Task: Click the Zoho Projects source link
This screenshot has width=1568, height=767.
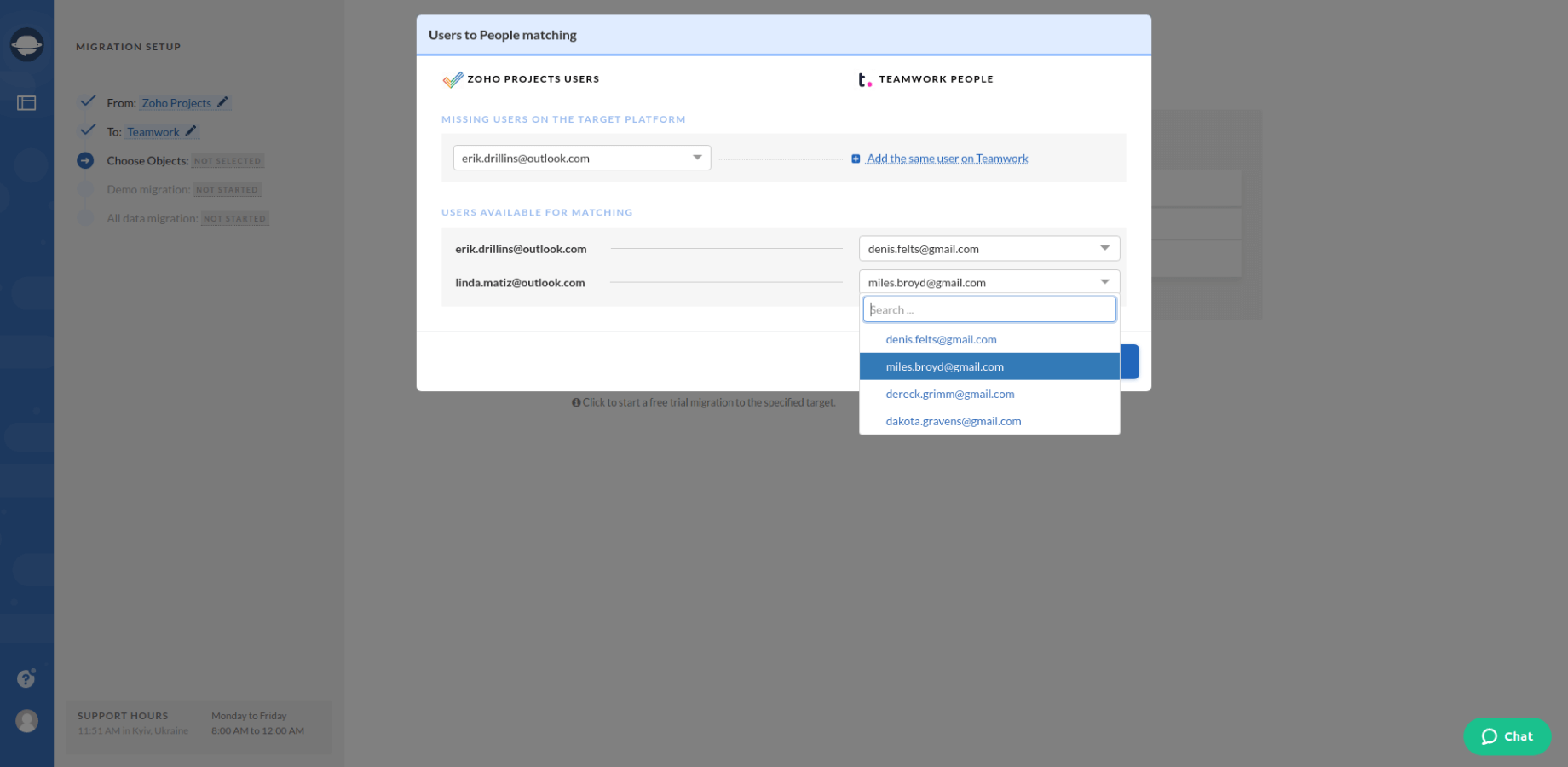Action: [176, 103]
